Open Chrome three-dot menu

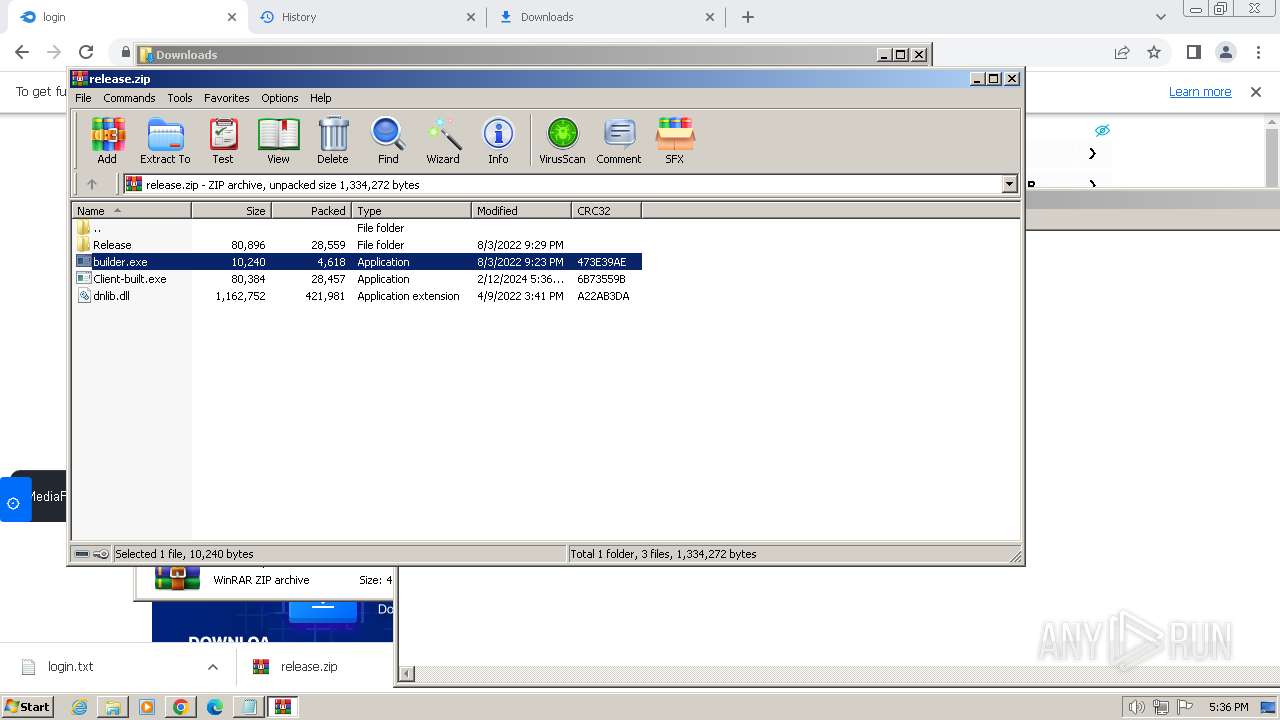(1257, 52)
